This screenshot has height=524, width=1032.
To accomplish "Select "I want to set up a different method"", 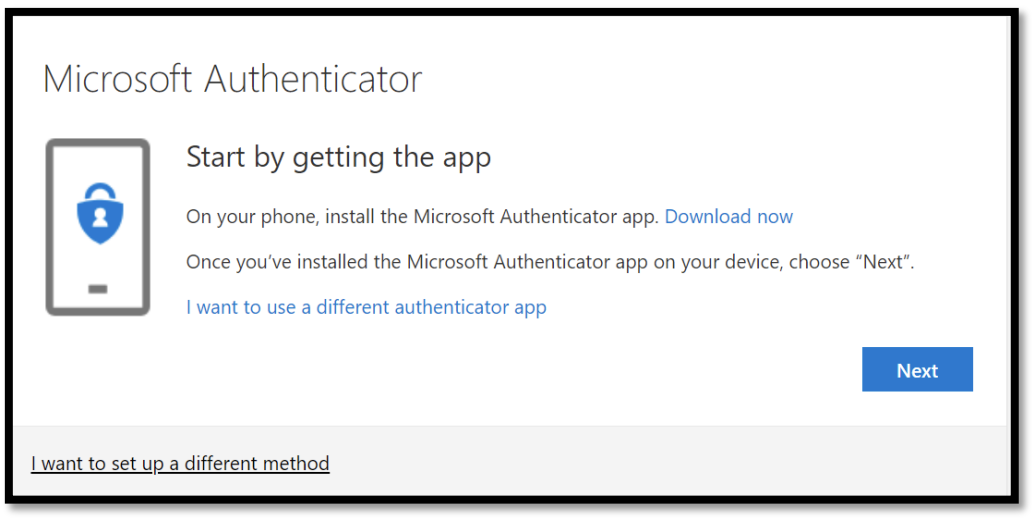I will point(180,463).
